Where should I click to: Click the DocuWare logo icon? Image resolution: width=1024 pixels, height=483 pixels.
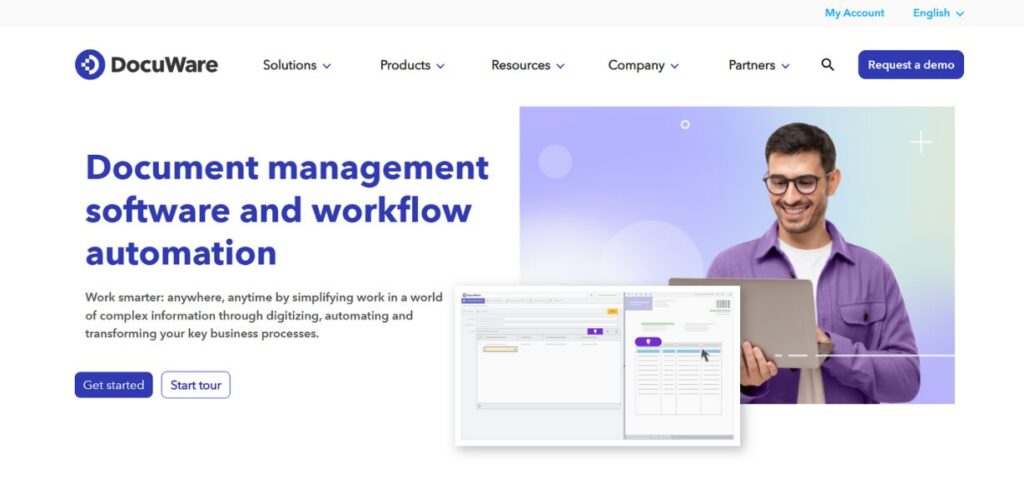(90, 65)
